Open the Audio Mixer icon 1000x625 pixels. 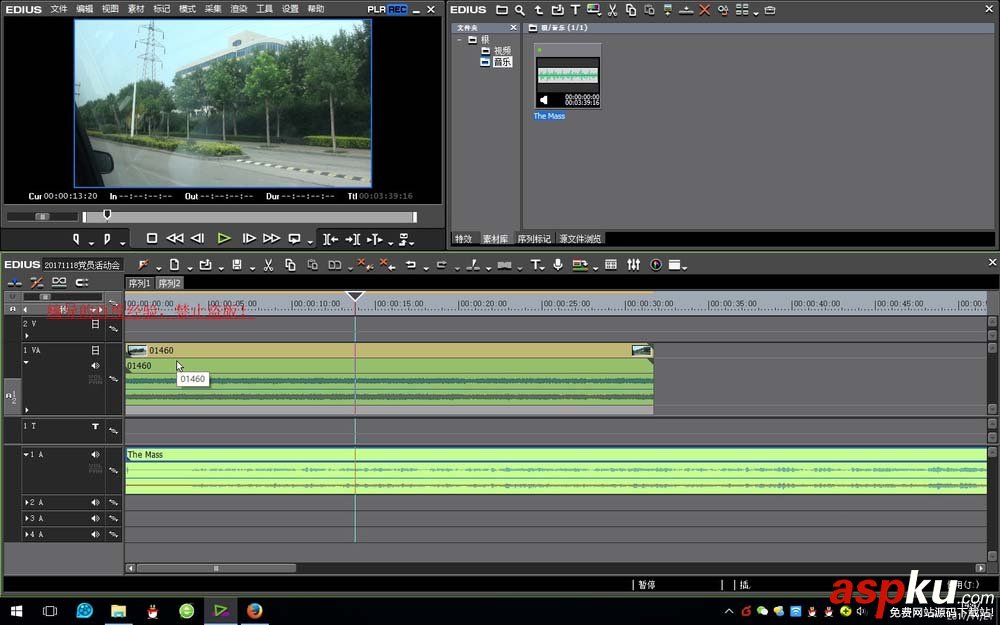coord(633,265)
